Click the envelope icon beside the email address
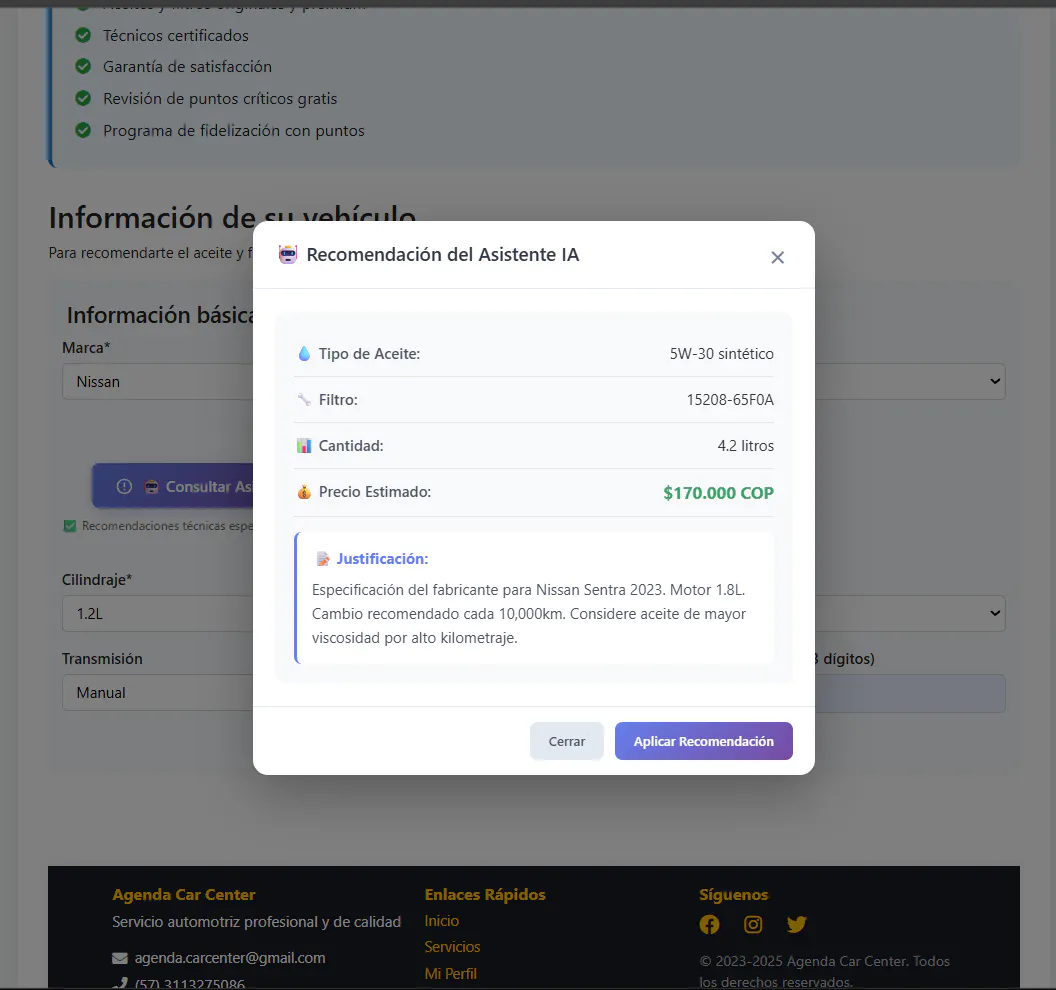 pos(120,958)
